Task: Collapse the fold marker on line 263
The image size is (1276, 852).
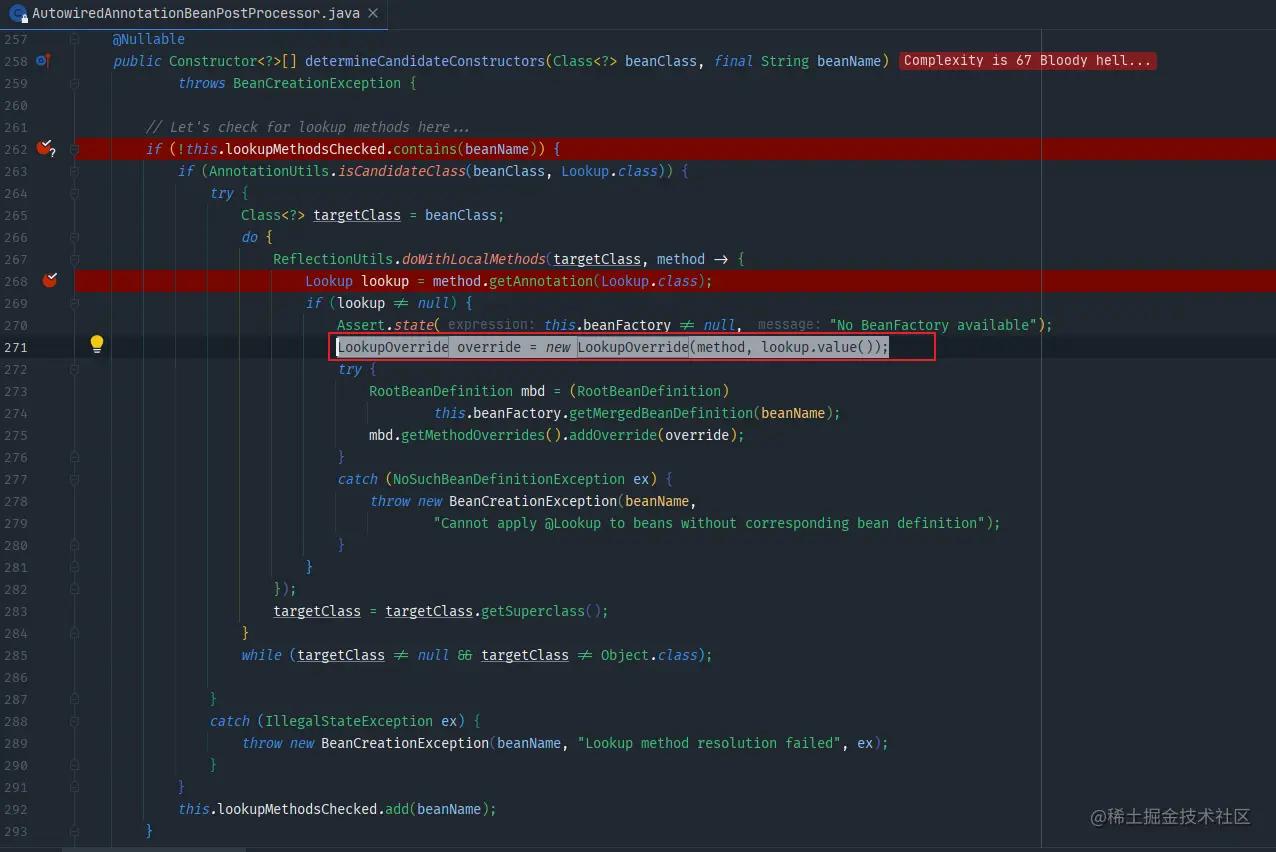Action: [x=75, y=171]
